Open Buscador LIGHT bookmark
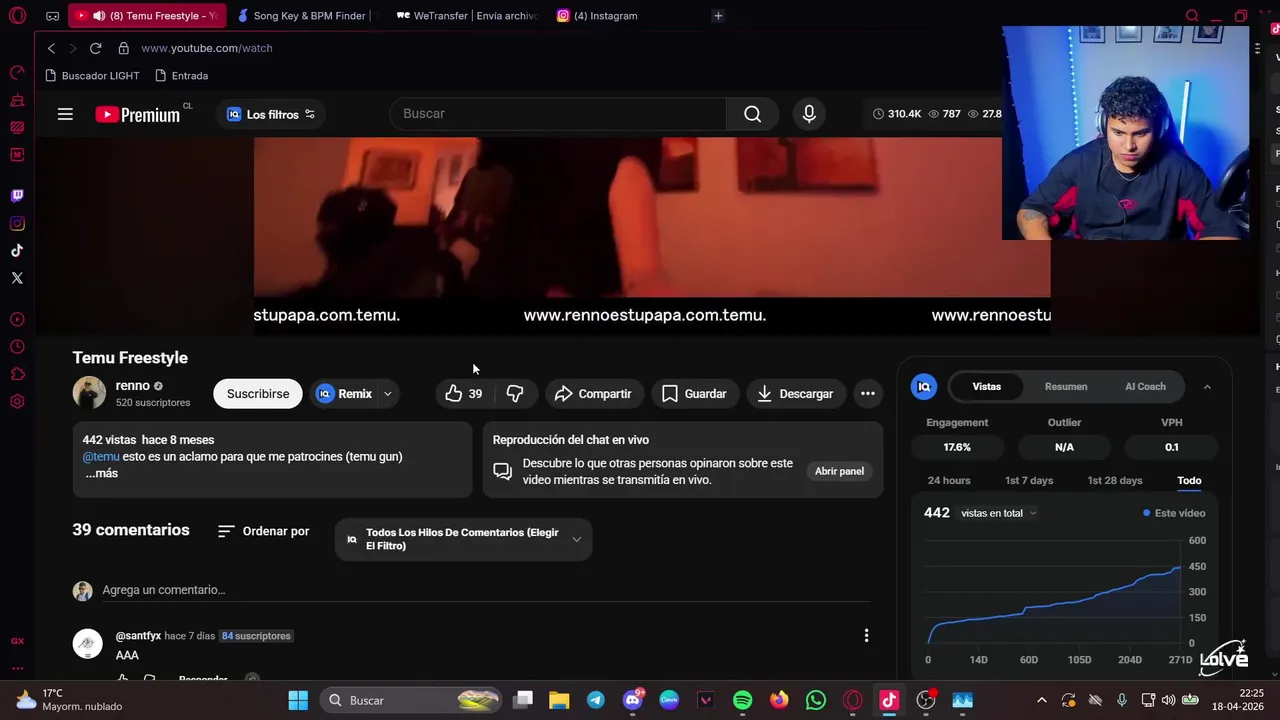Image resolution: width=1280 pixels, height=720 pixels. click(x=92, y=76)
